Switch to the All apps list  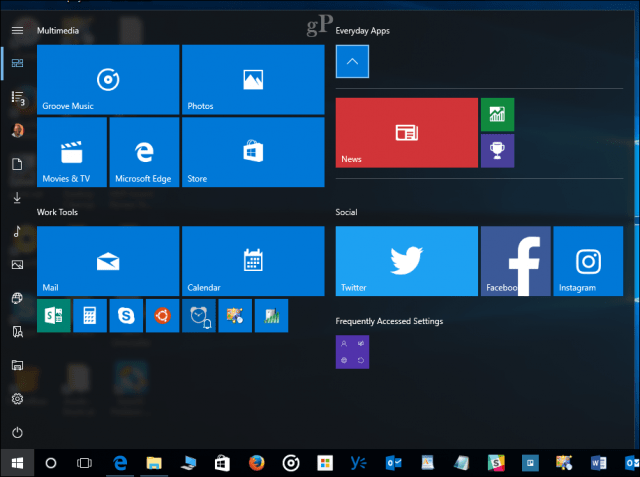pos(17,97)
